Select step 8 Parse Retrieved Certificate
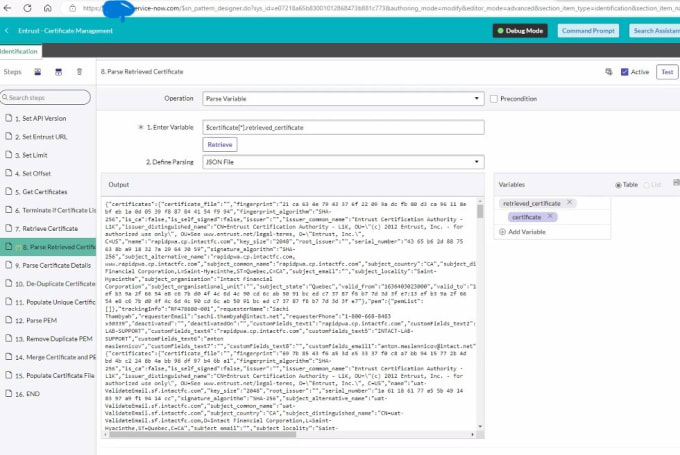Image resolution: width=680 pixels, height=455 pixels. coord(48,247)
